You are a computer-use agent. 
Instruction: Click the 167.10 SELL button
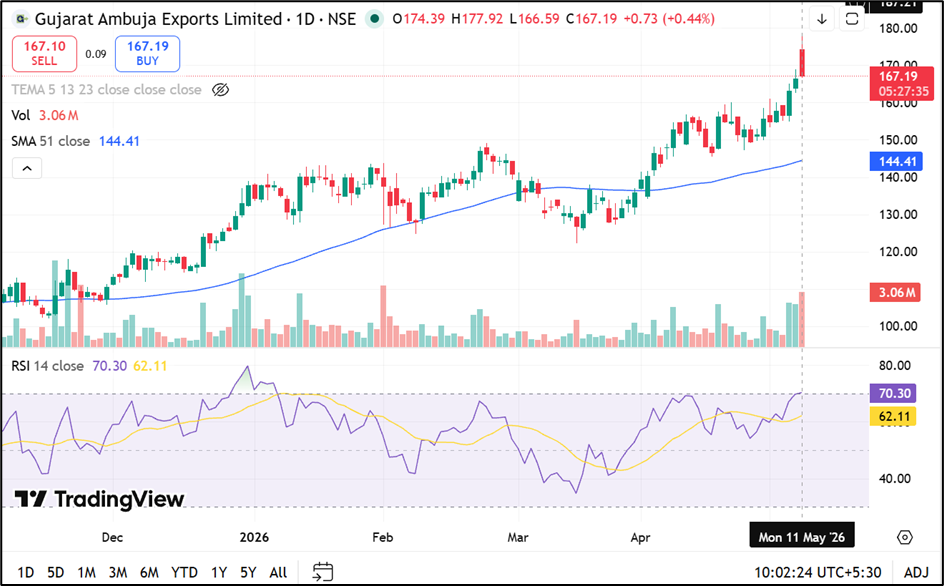(x=45, y=54)
